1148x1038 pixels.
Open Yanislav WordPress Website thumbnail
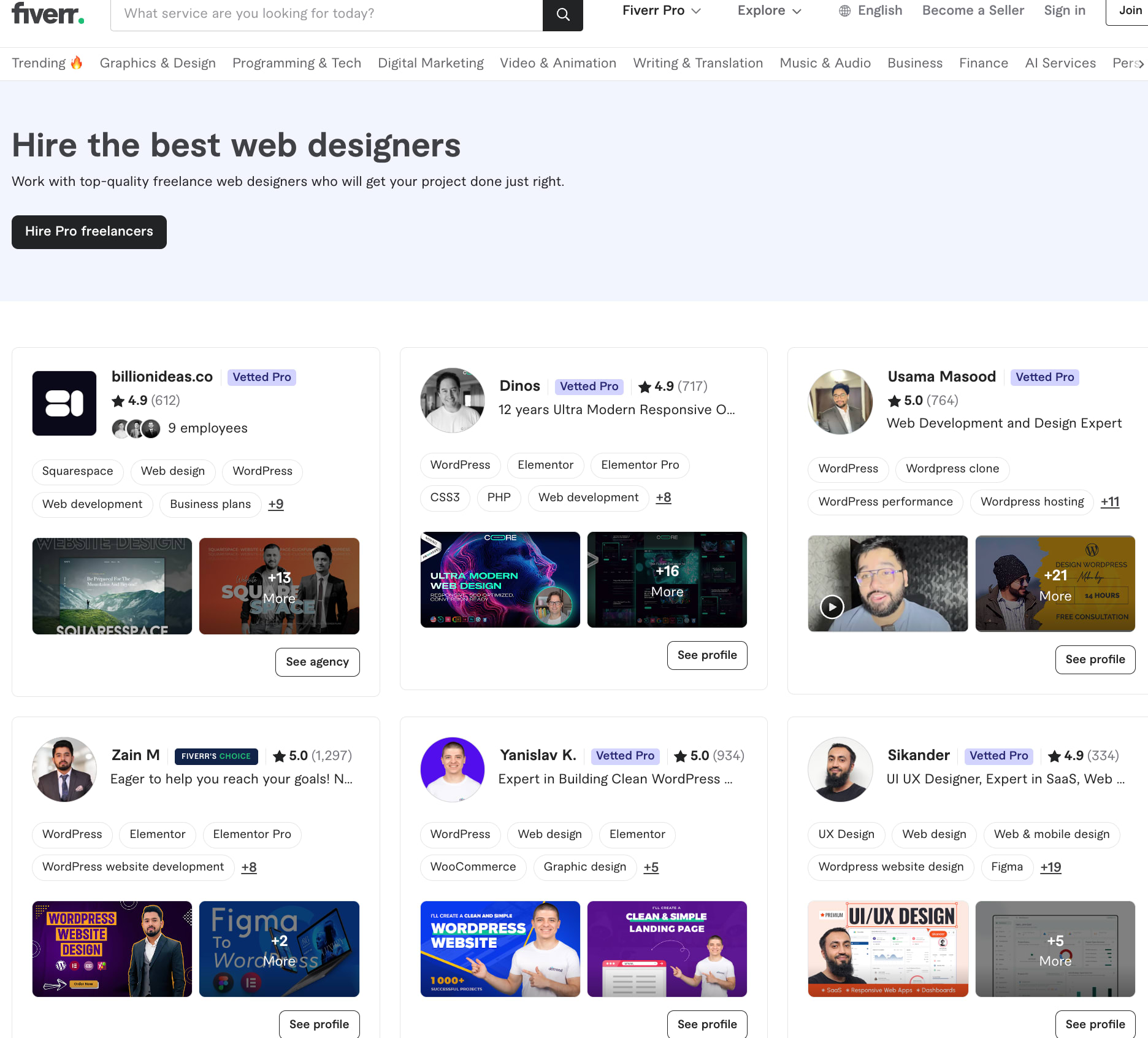[x=500, y=949]
